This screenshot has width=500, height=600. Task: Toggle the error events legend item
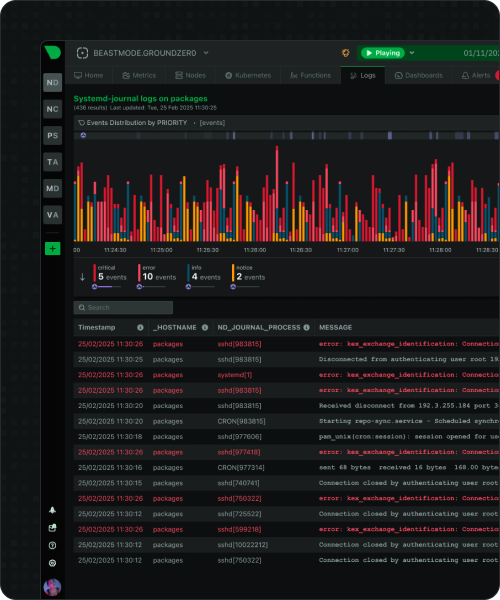pos(157,273)
